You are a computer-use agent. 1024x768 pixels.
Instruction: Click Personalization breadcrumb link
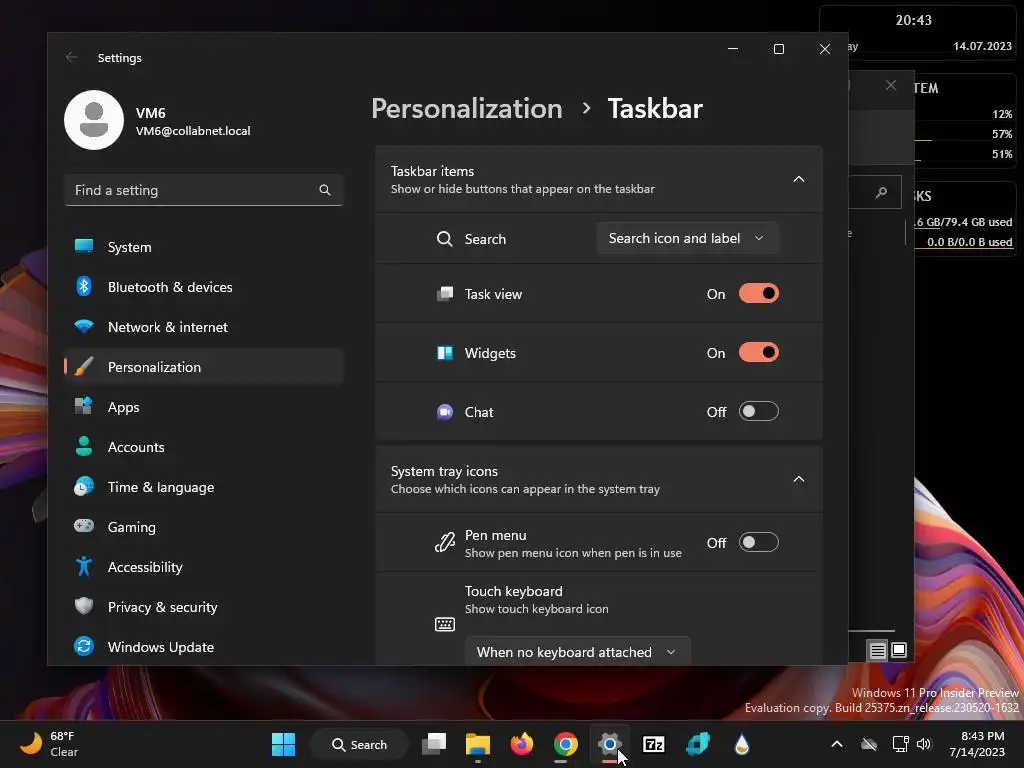(466, 108)
